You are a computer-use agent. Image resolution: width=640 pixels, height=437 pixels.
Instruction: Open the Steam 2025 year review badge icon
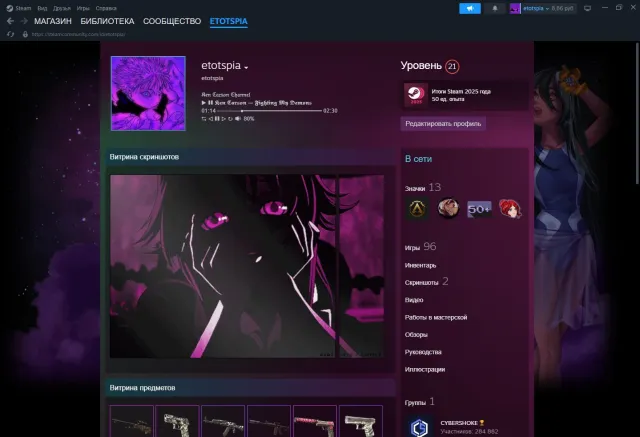(416, 95)
